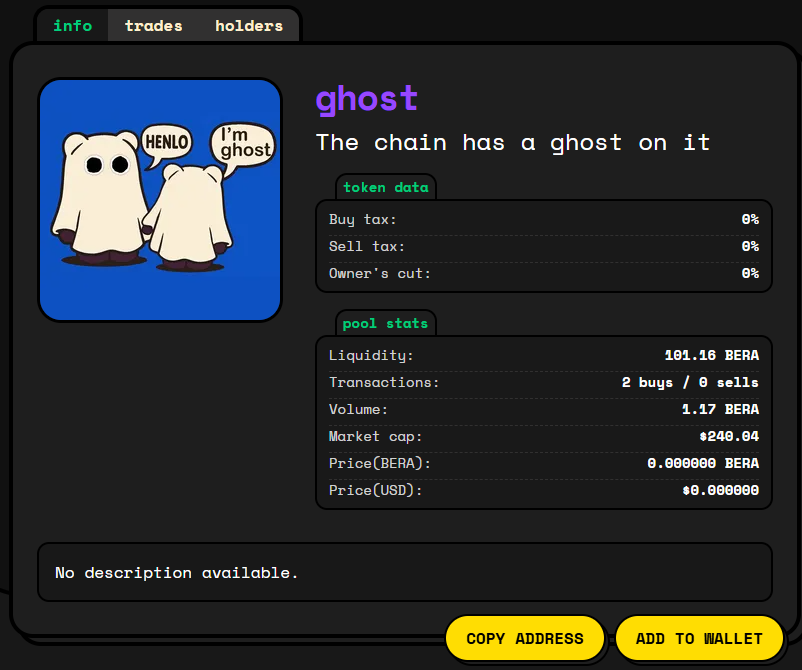Open the holders tab

coord(249,26)
